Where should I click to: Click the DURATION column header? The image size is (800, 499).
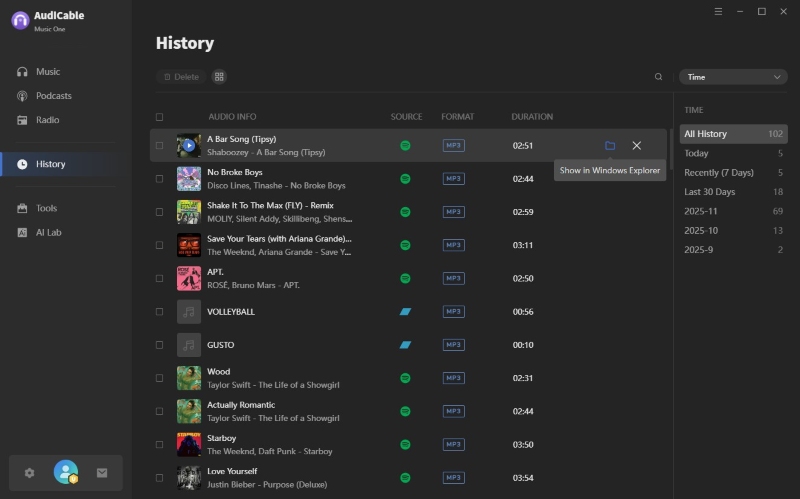tap(532, 117)
